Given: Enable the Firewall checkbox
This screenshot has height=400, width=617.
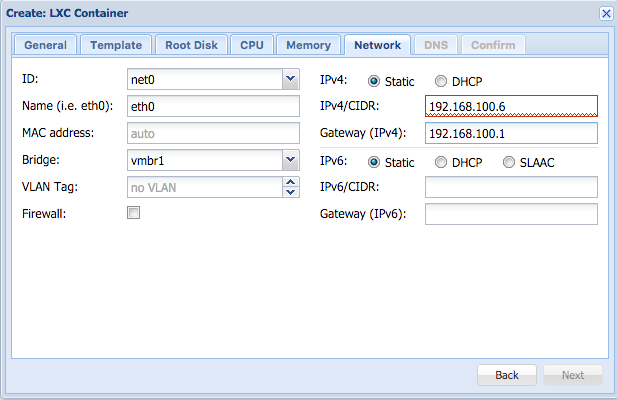Looking at the screenshot, I should [133, 213].
